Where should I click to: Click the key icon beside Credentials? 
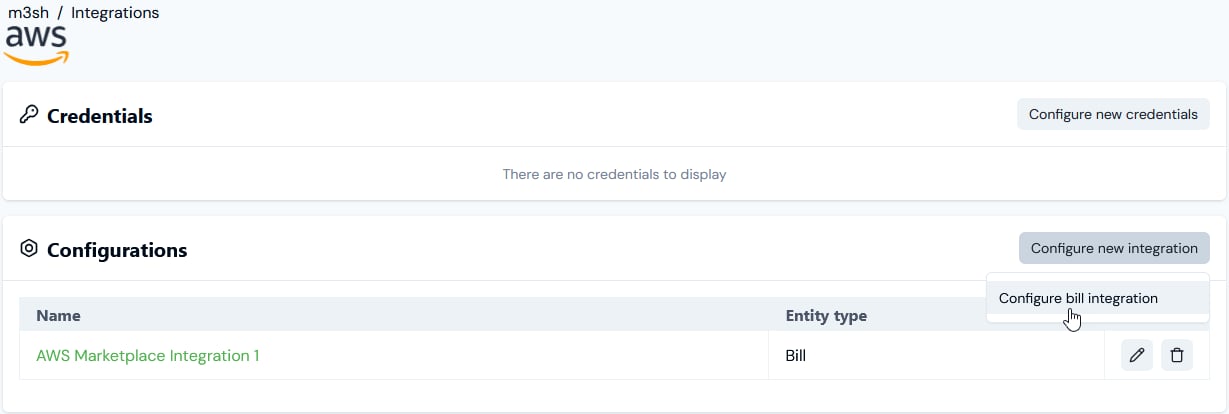point(29,115)
